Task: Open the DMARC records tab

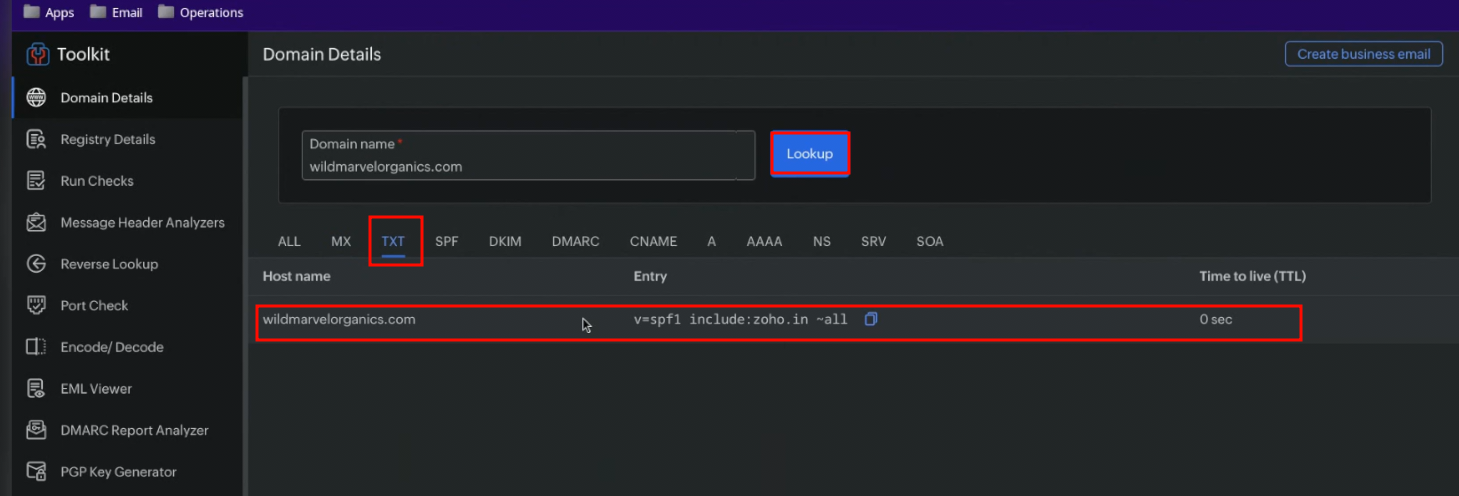Action: point(575,241)
